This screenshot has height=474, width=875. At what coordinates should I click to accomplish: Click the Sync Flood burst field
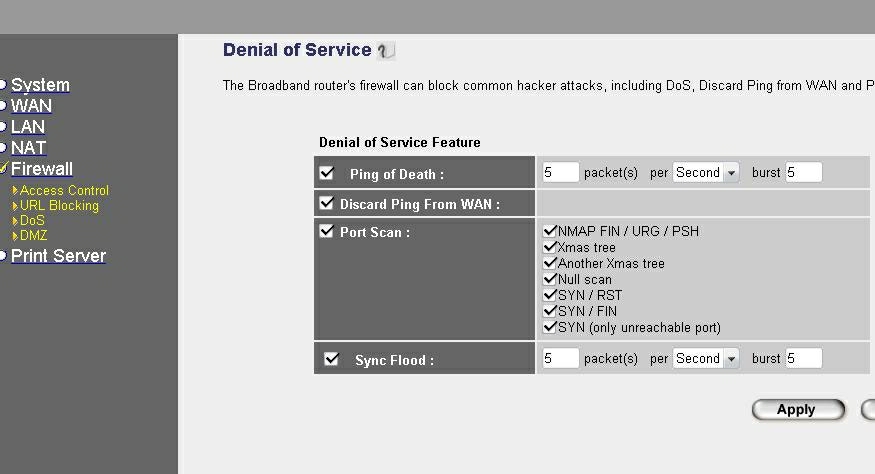click(x=803, y=358)
